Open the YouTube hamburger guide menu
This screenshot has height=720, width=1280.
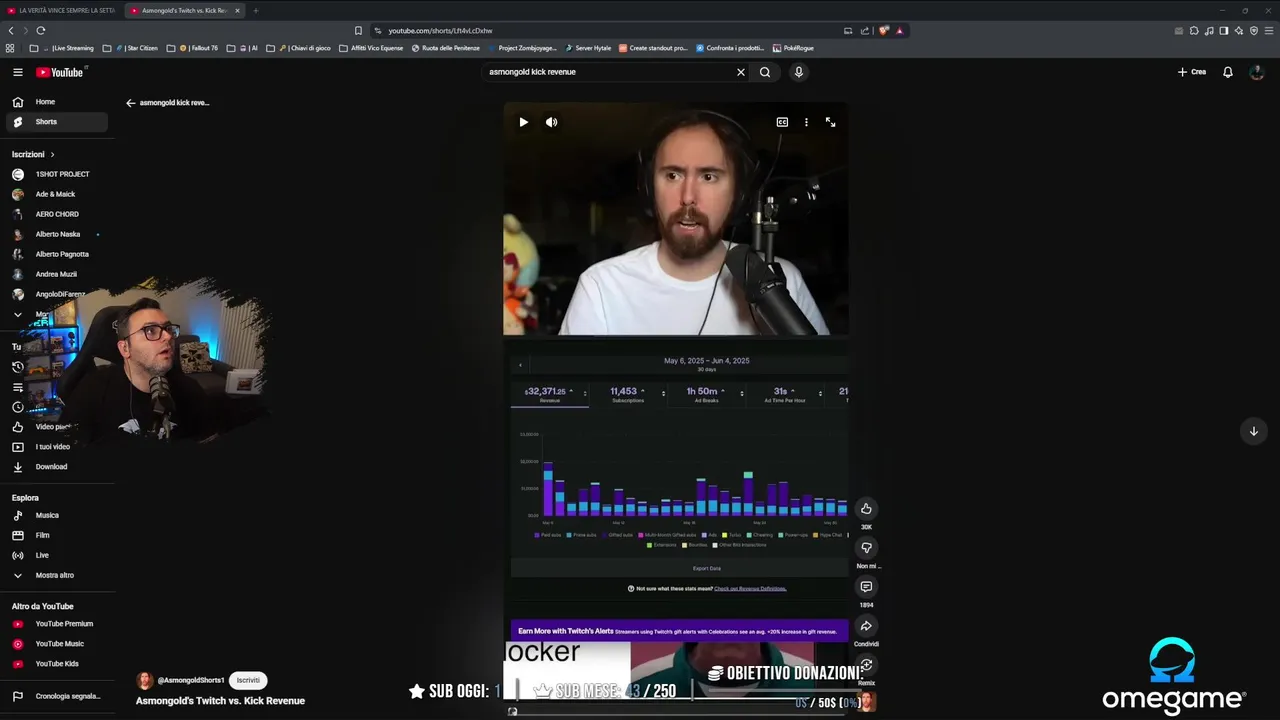(17, 72)
